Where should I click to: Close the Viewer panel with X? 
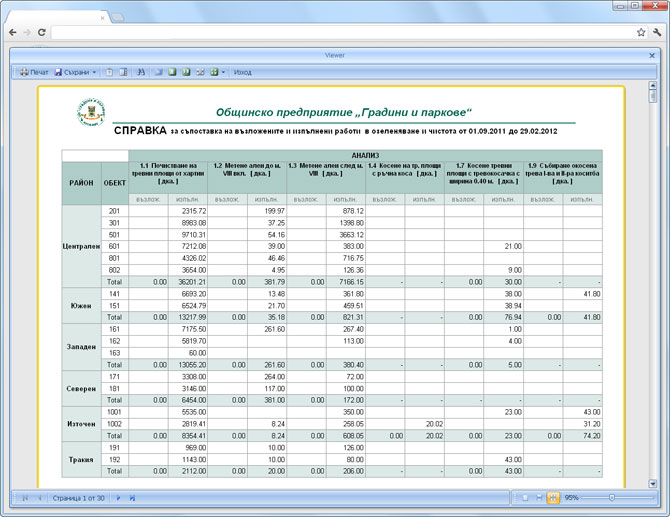tap(652, 56)
